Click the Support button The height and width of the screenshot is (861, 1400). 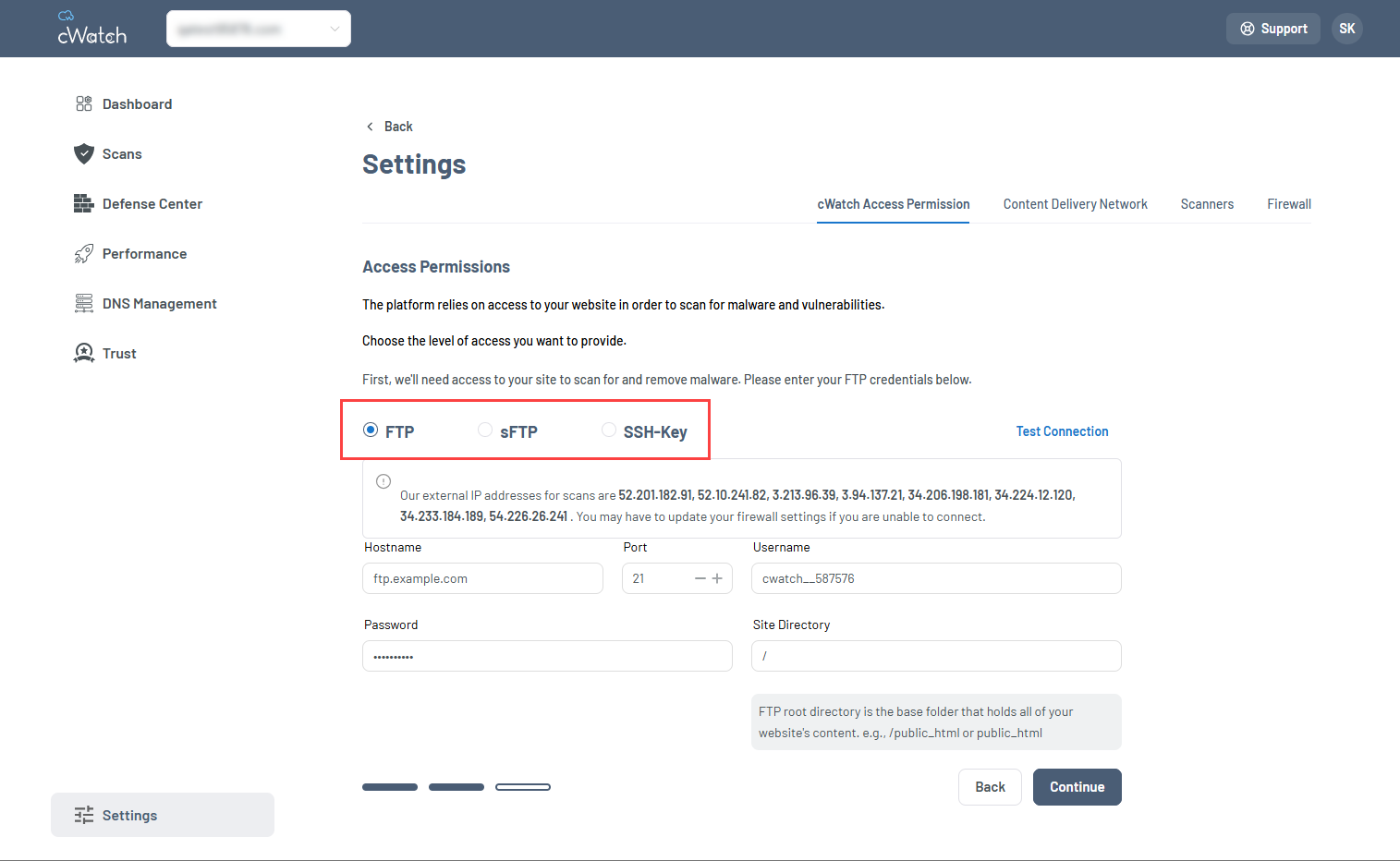coord(1272,29)
